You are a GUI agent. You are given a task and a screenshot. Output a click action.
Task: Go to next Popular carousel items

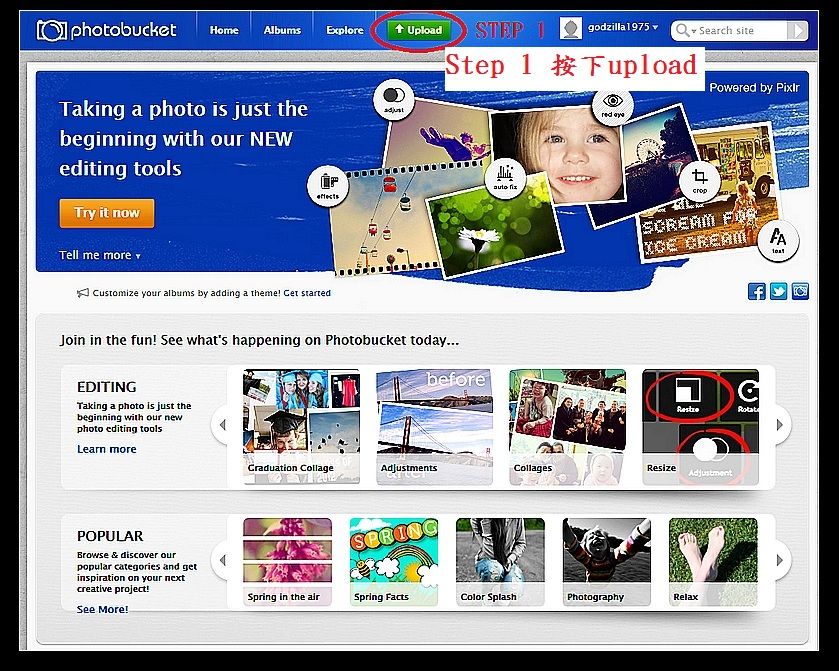pyautogui.click(x=780, y=560)
